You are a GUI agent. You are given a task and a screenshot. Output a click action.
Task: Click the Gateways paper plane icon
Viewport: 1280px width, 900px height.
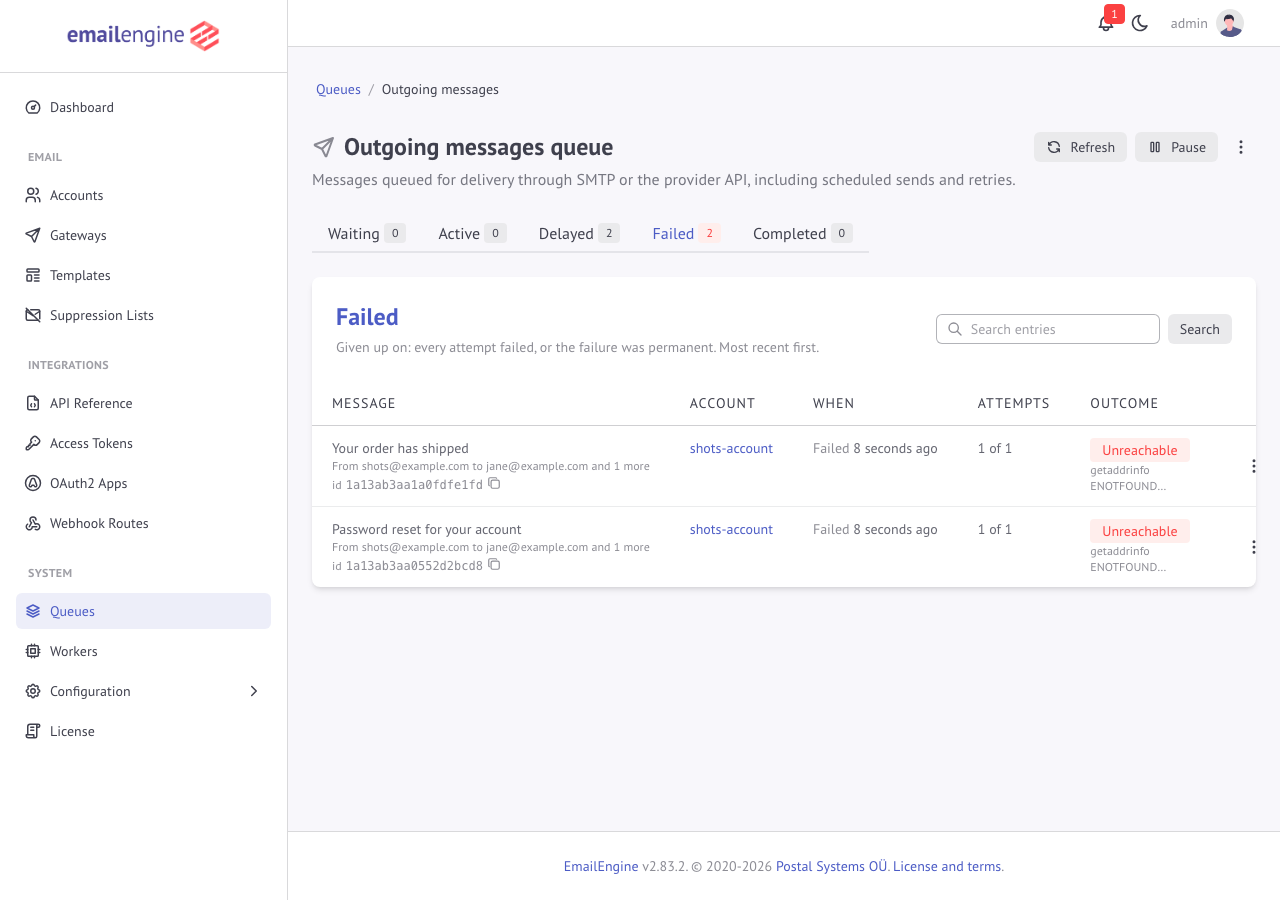pos(33,235)
